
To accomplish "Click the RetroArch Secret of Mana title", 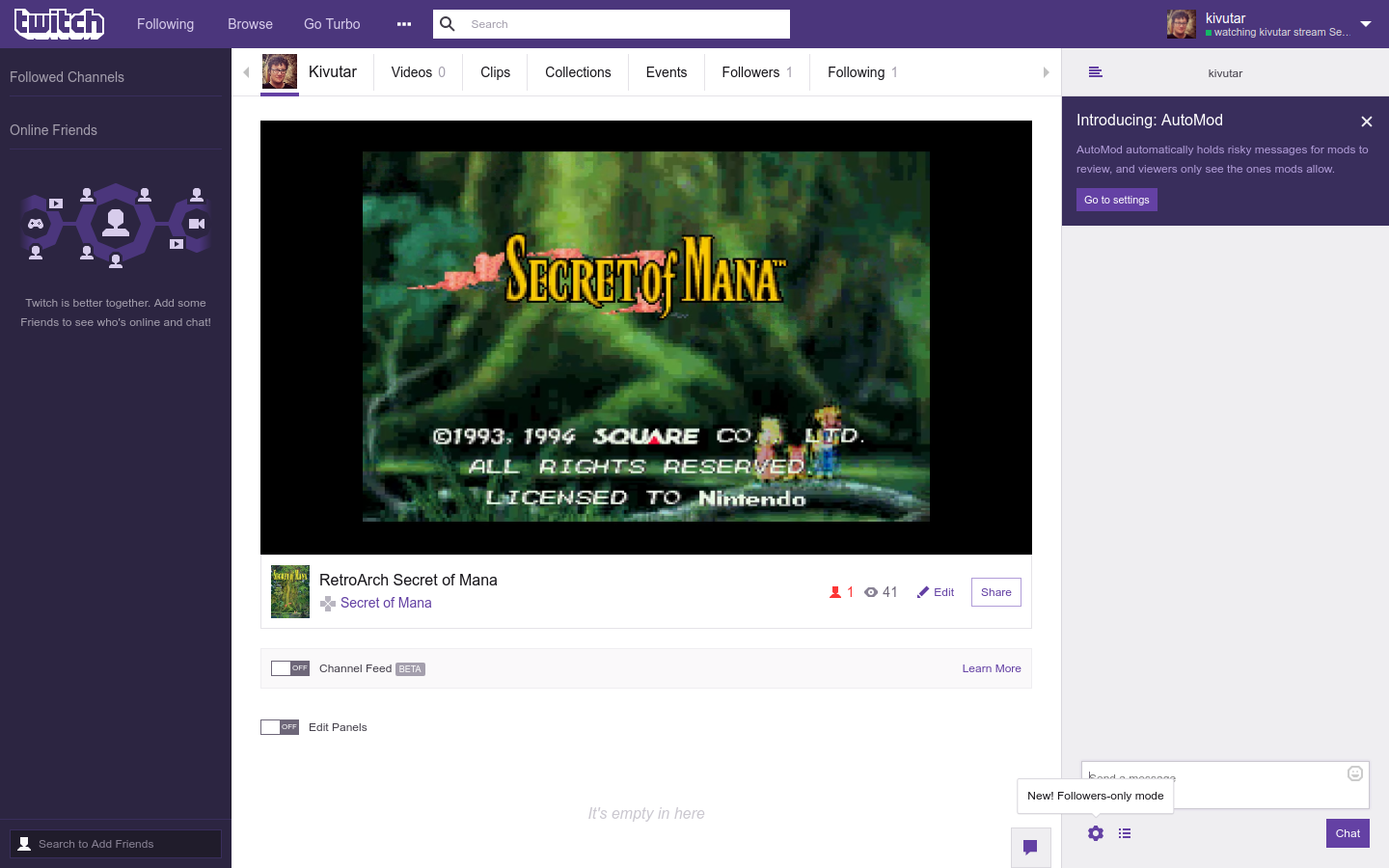I will click(x=408, y=580).
